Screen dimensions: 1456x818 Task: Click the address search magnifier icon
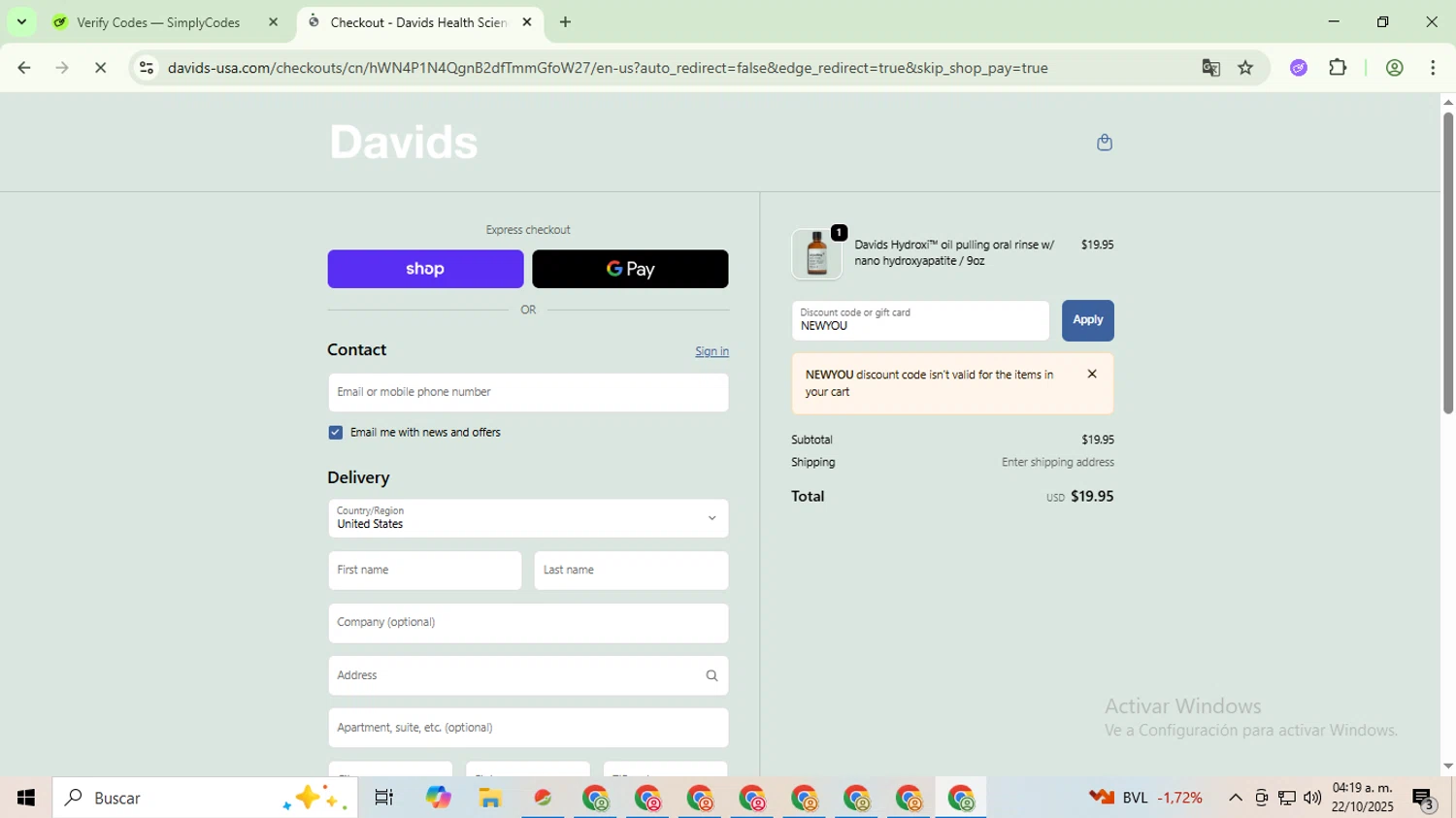(x=711, y=675)
